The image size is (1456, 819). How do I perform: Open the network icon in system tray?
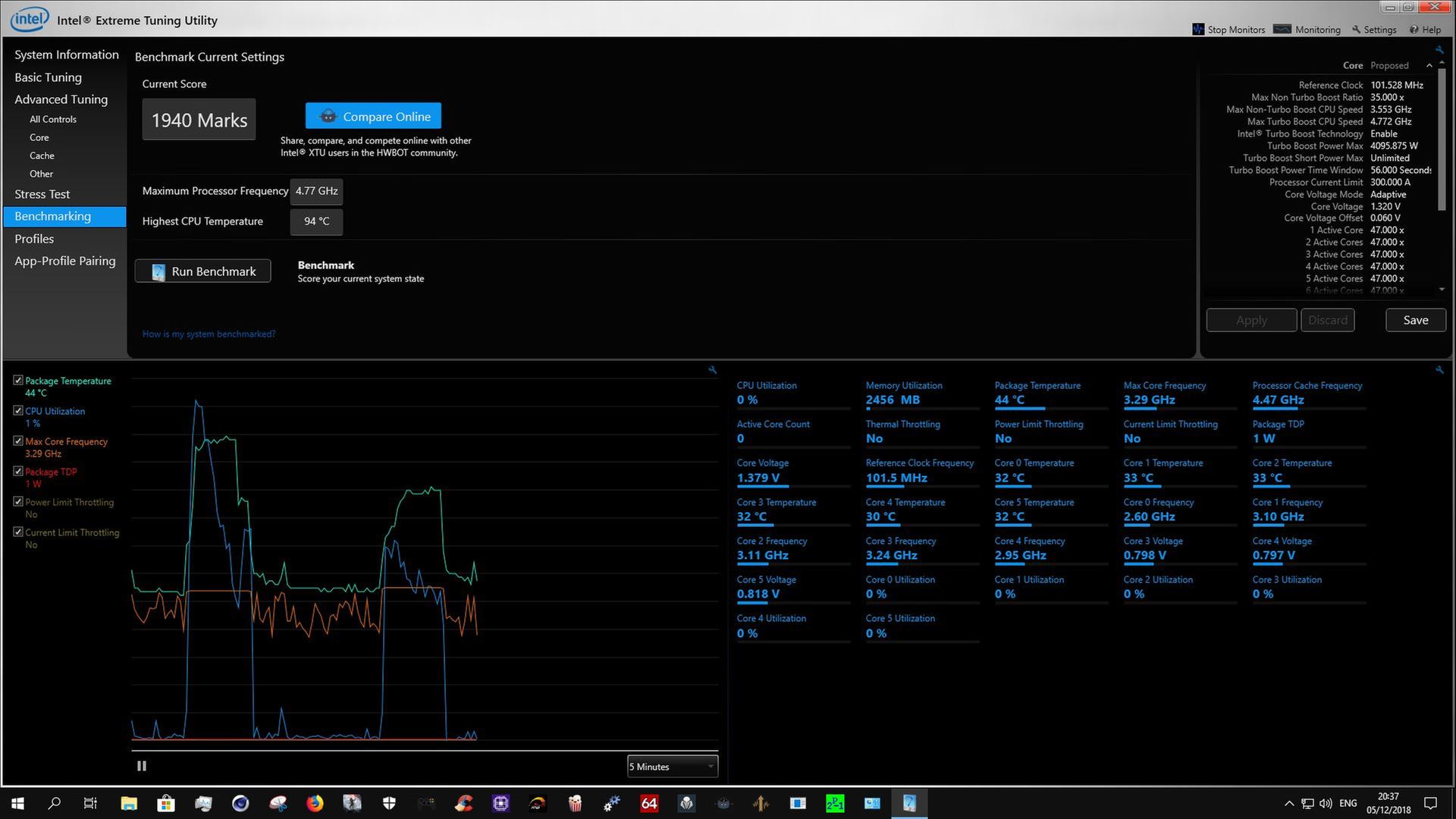coord(1307,803)
